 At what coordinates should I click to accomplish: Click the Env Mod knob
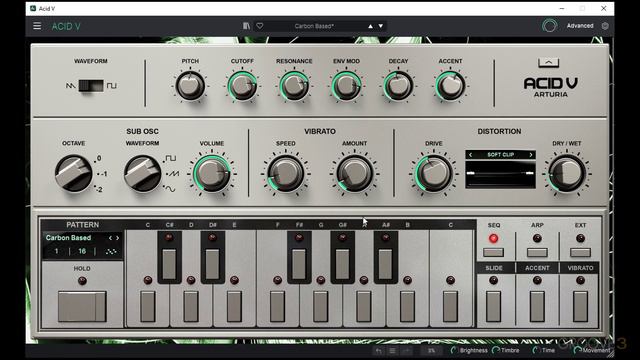(346, 86)
